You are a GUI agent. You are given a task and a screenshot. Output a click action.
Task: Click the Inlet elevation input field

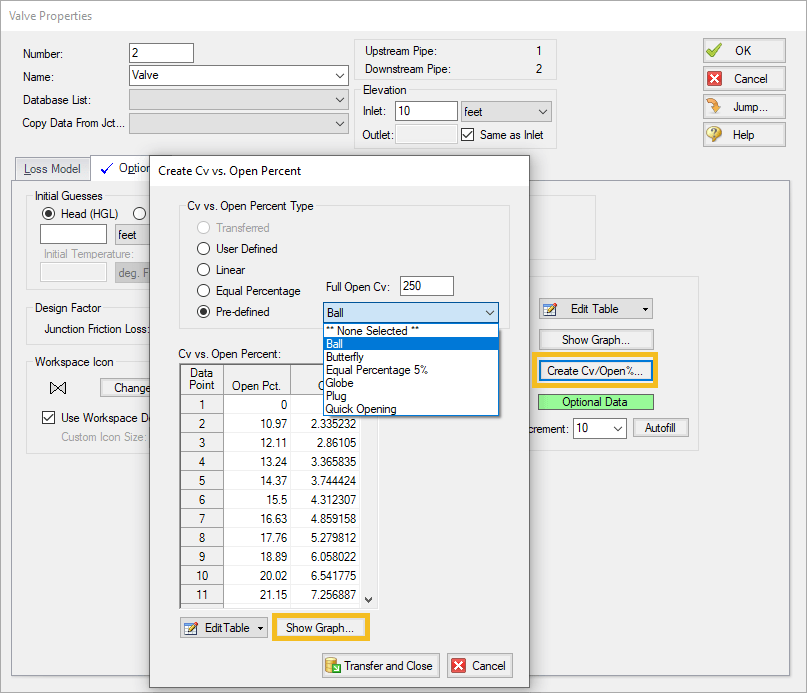(x=426, y=111)
